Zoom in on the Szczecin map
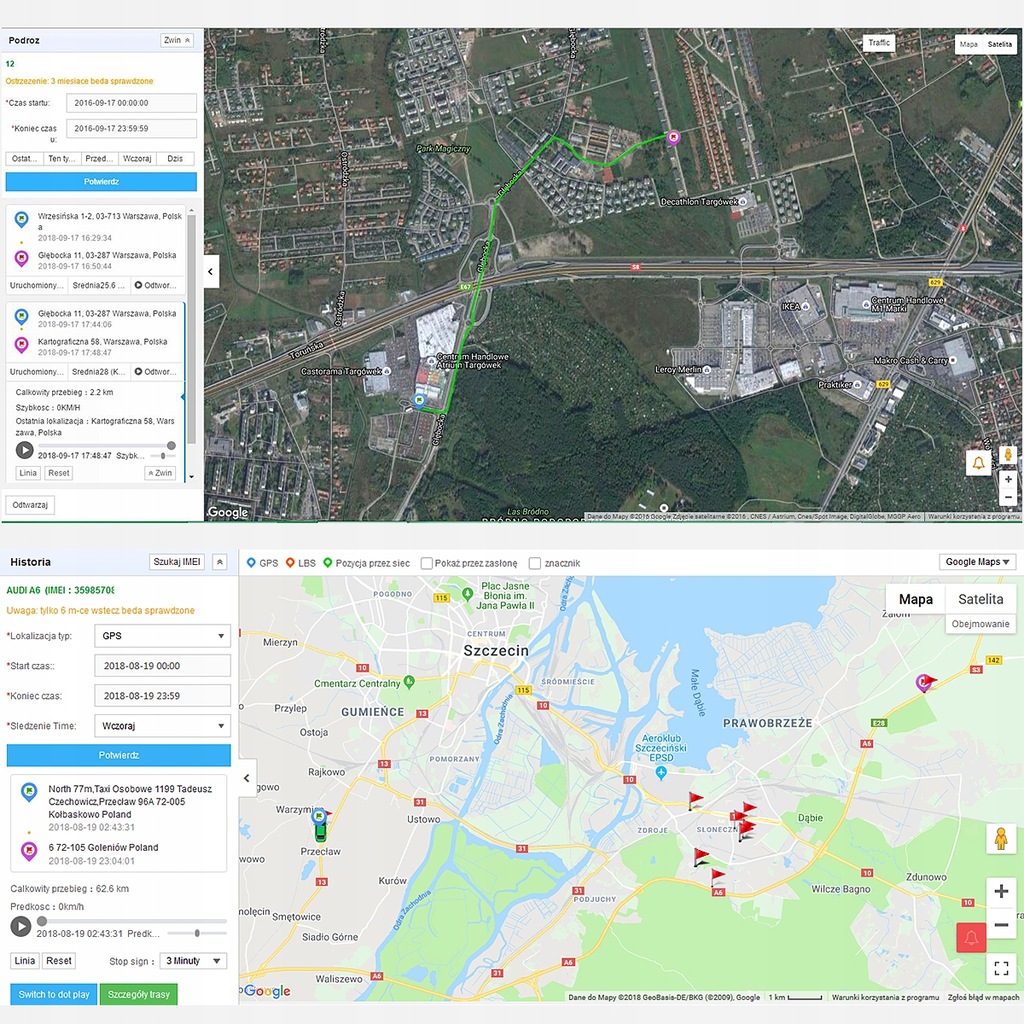The image size is (1024, 1024). pyautogui.click(x=1001, y=891)
